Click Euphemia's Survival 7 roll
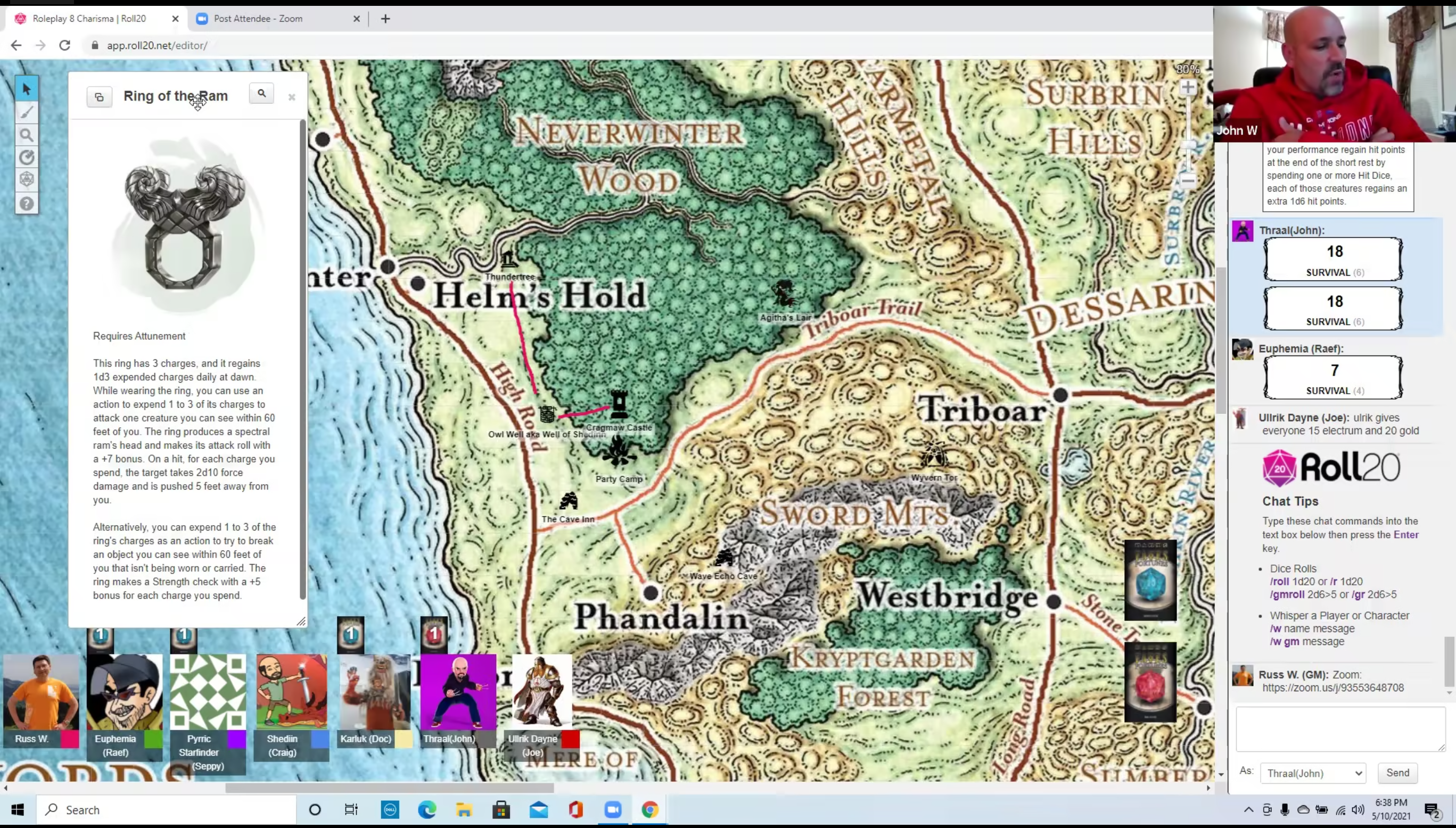The width and height of the screenshot is (1456, 828). point(1333,378)
